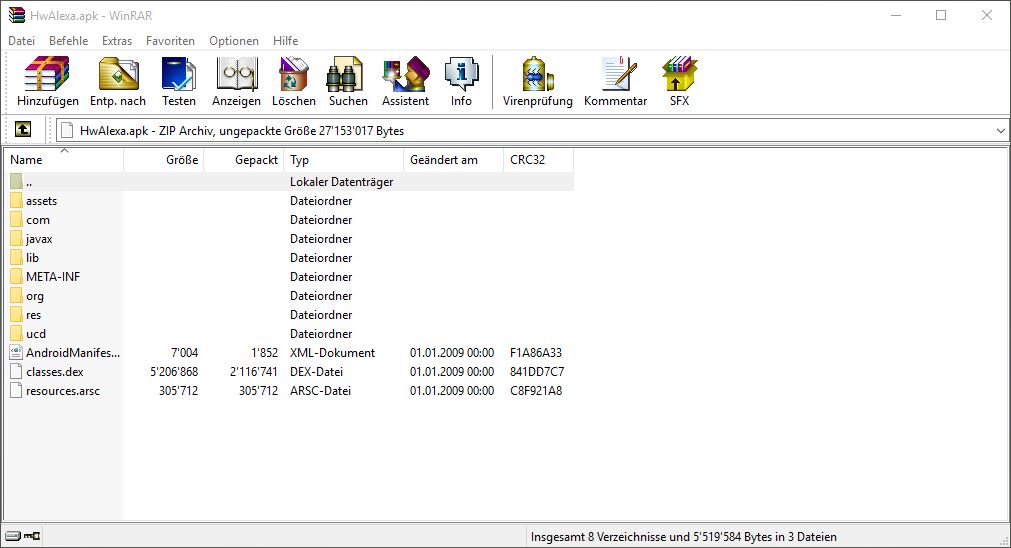Image resolution: width=1011 pixels, height=548 pixels.
Task: Open the Anzeigen viewer icon
Action: click(x=237, y=82)
